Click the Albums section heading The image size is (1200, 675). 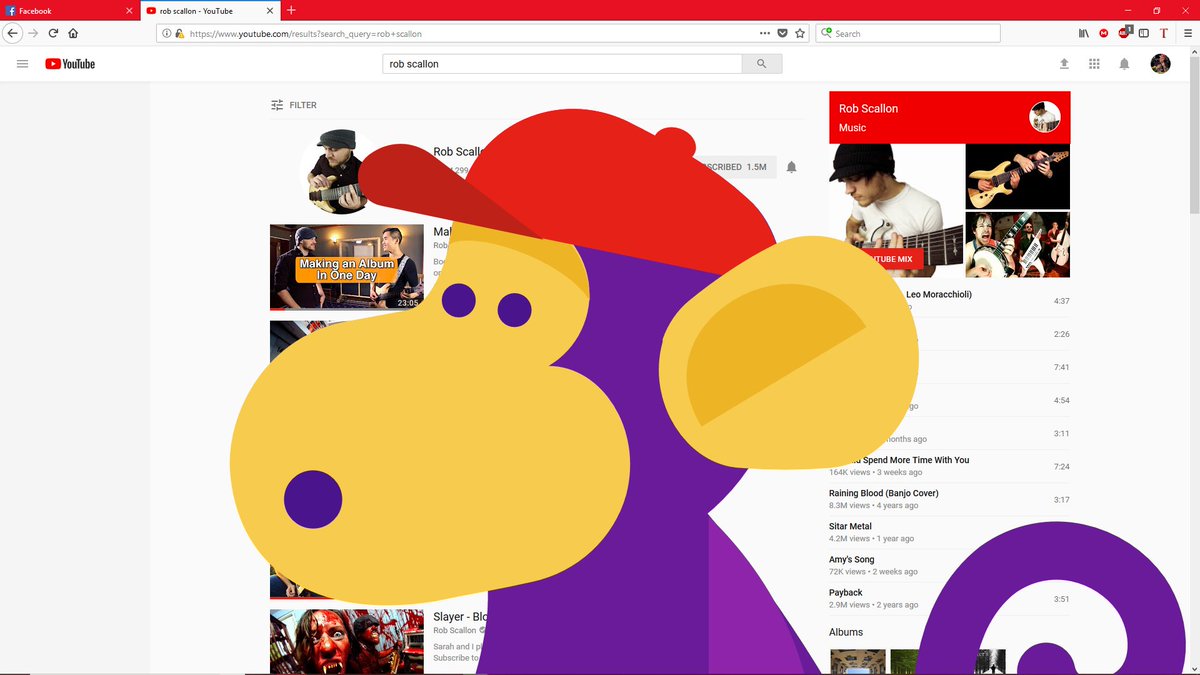tap(846, 632)
